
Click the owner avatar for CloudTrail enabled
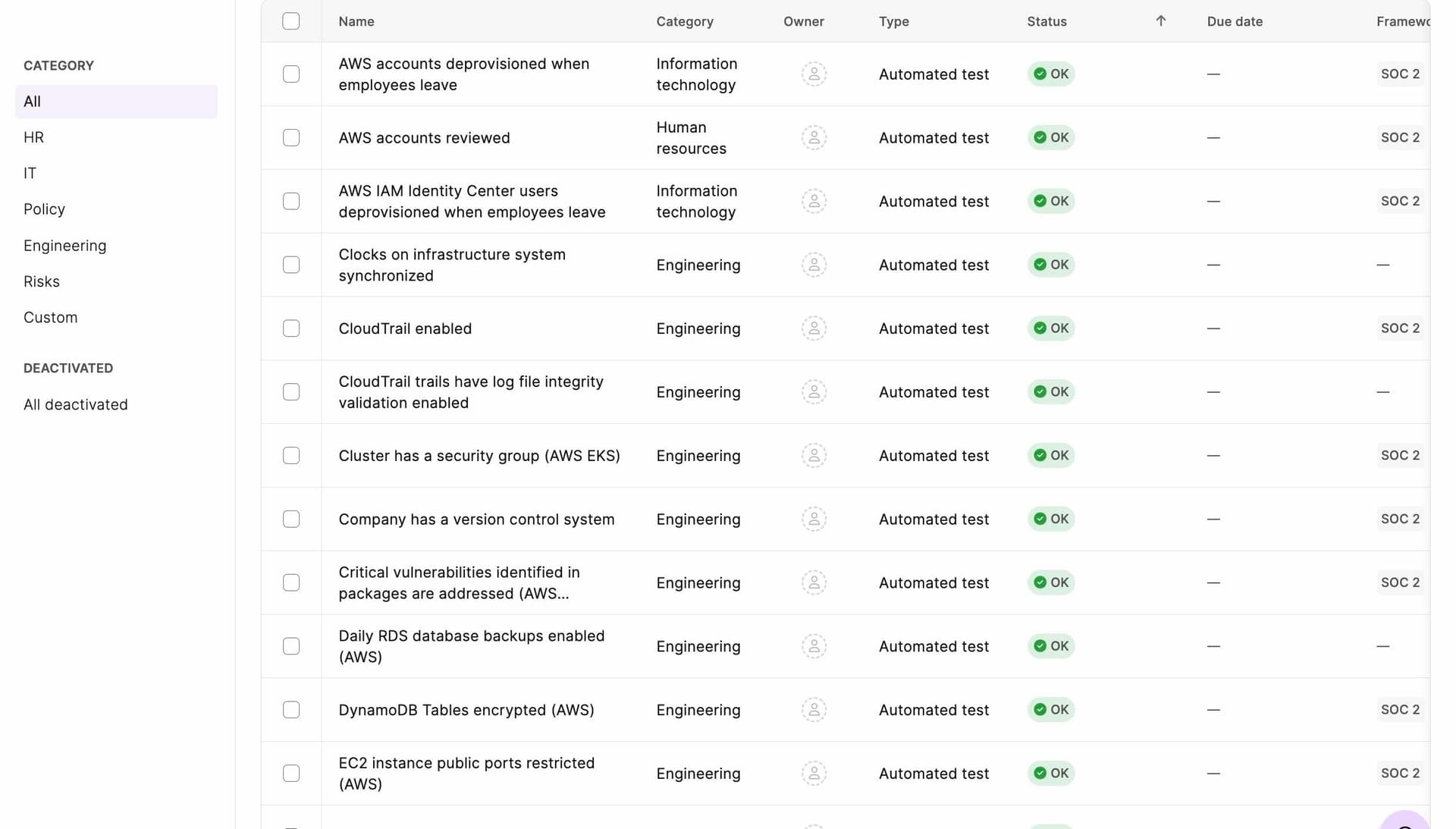click(x=814, y=328)
